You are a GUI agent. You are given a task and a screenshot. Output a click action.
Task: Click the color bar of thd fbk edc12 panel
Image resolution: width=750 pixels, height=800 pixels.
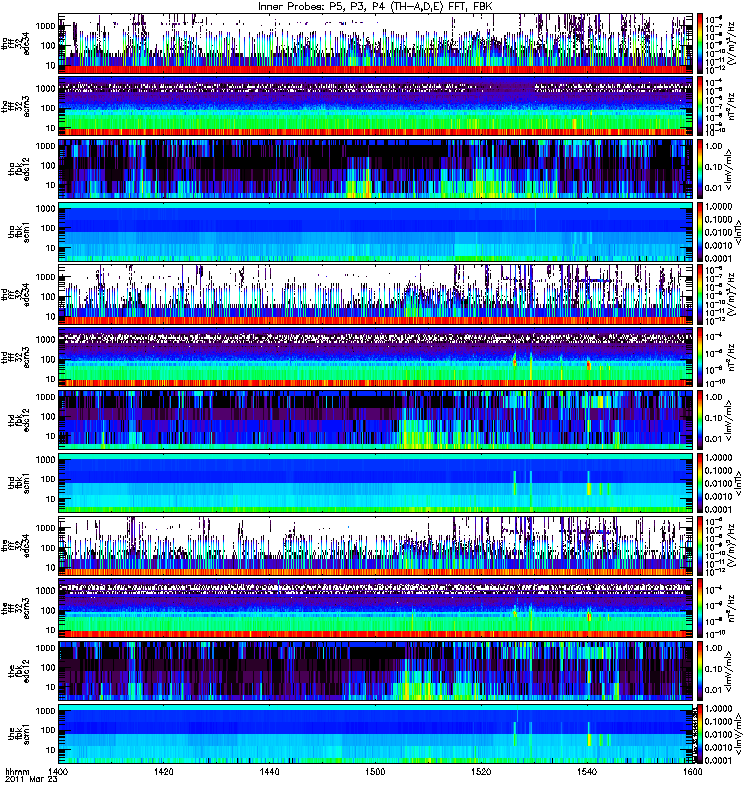pyautogui.click(x=699, y=420)
